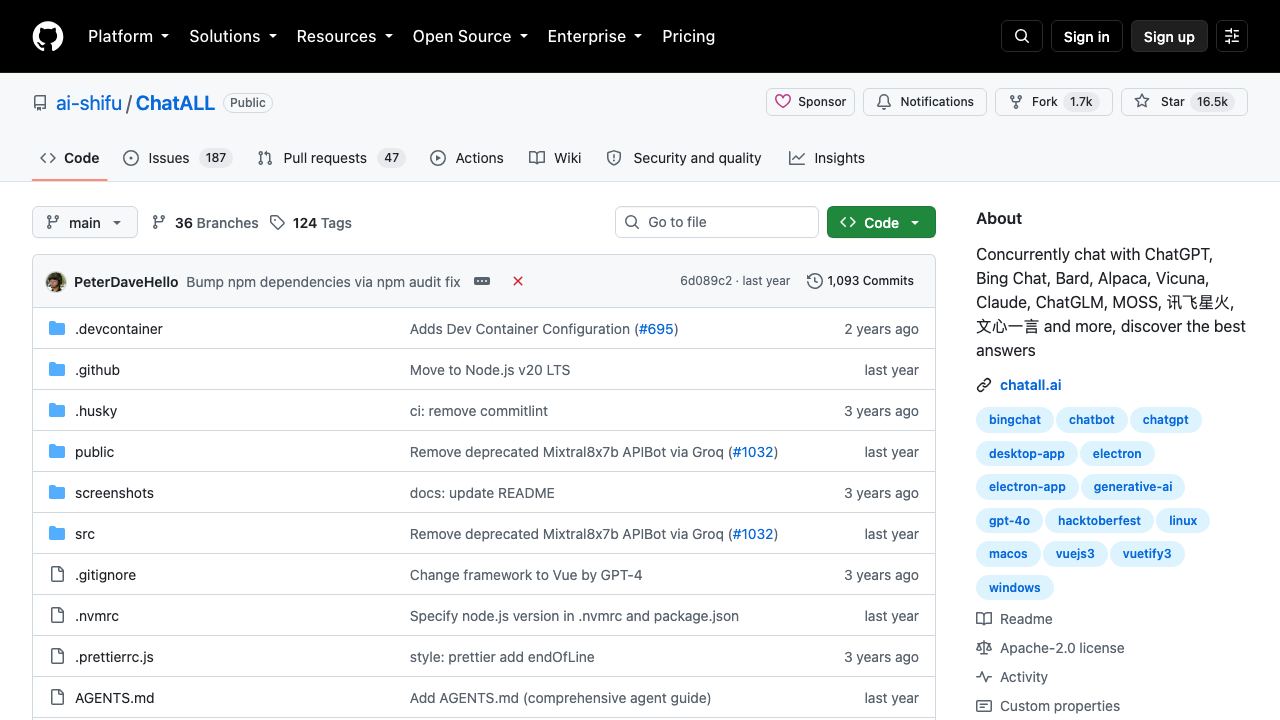The width and height of the screenshot is (1280, 720).
Task: Switch to the Issues tab
Action: tap(177, 158)
